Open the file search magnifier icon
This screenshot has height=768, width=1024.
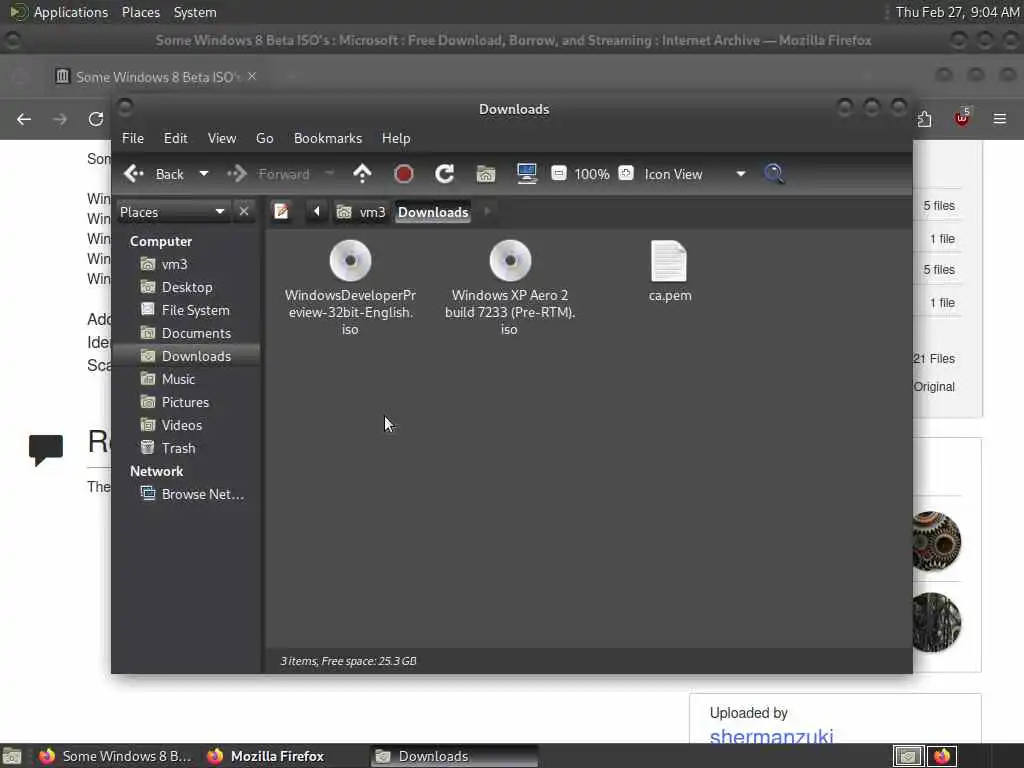coord(774,174)
